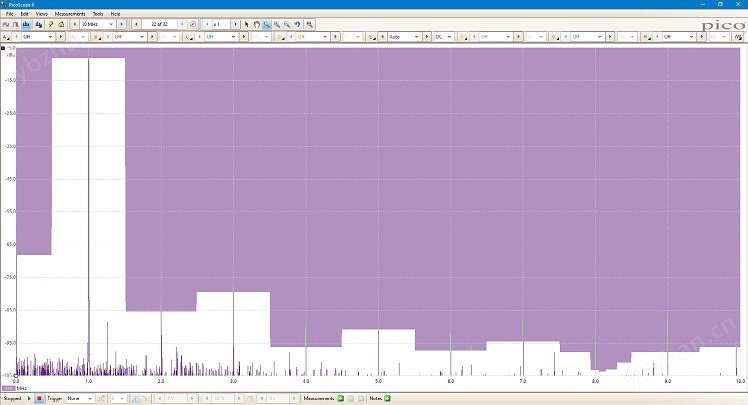Viewport: 748px width, 405px height.
Task: Open the Measurements menu
Action: [x=70, y=14]
